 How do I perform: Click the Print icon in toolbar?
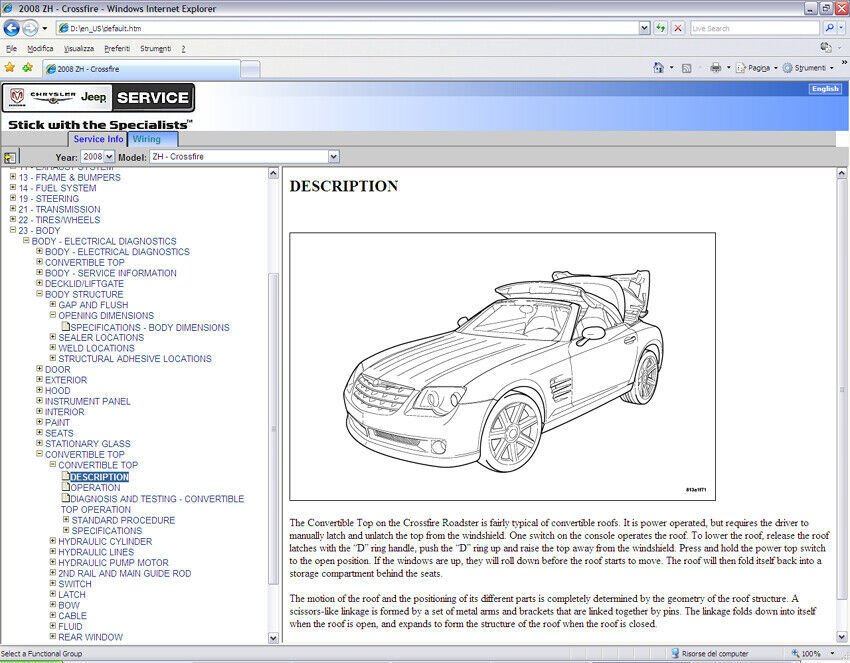coord(715,68)
